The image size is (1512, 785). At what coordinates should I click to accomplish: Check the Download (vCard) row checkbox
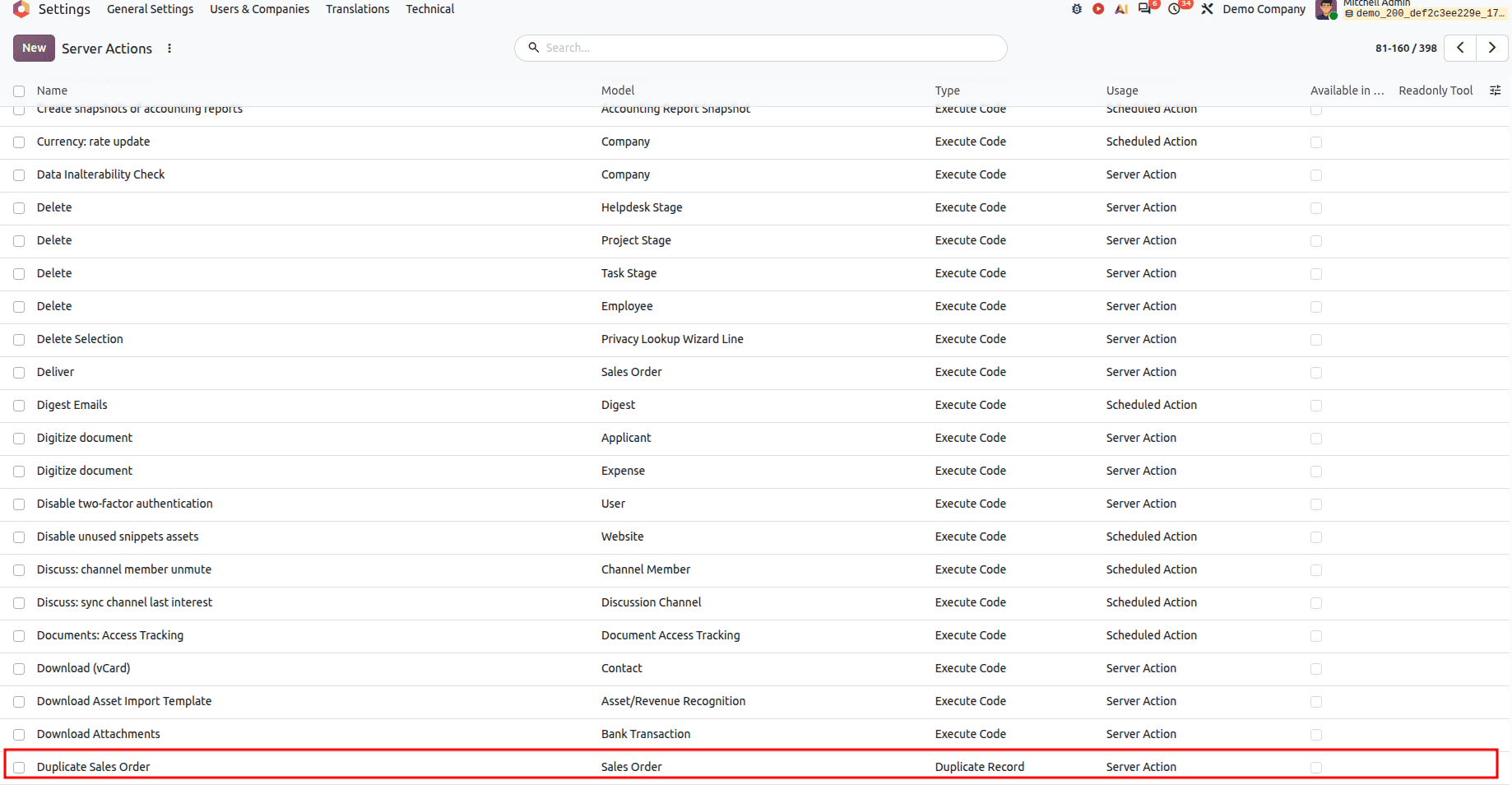point(19,669)
